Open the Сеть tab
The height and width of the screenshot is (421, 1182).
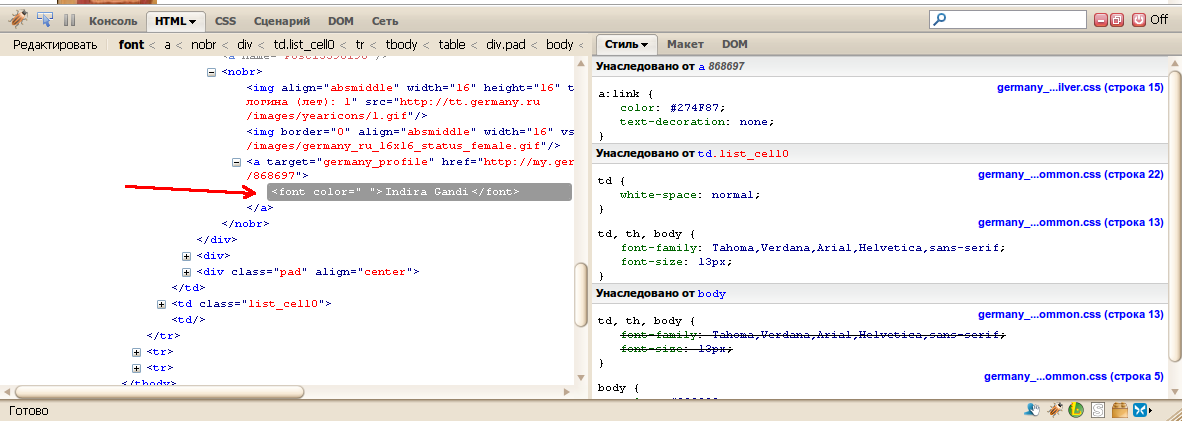click(384, 20)
